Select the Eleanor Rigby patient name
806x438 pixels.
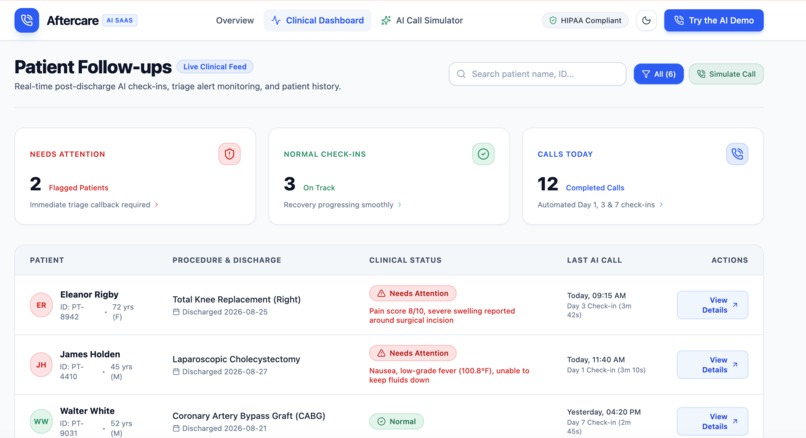(89, 295)
